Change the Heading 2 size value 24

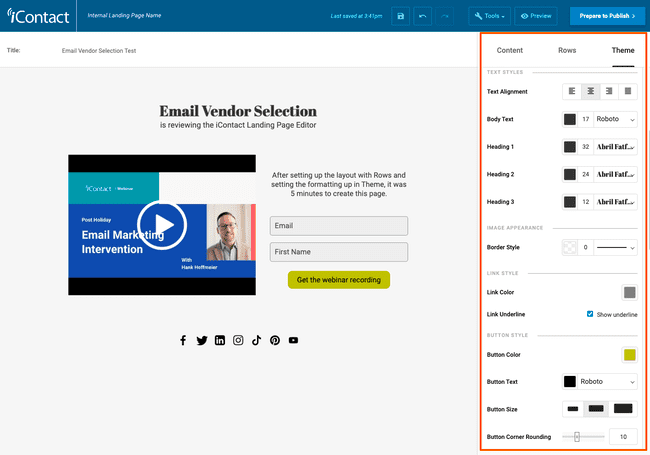(585, 174)
